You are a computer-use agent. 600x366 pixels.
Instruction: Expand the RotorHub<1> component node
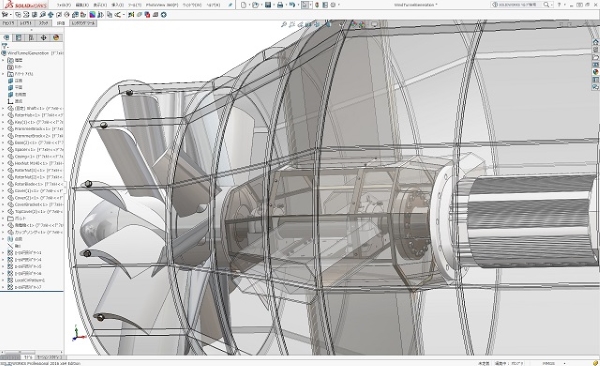(x=3, y=115)
